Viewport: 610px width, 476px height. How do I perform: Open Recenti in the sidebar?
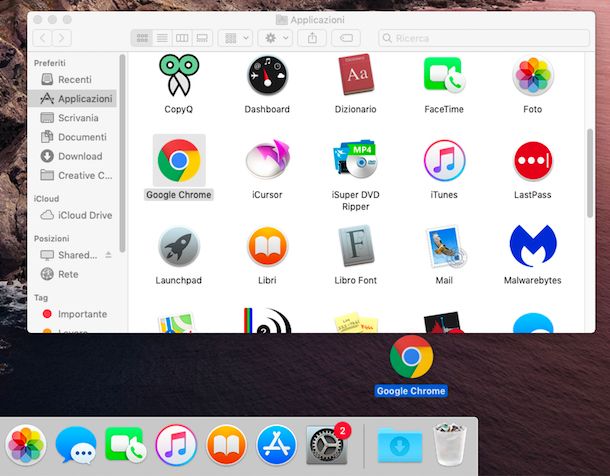coord(72,79)
